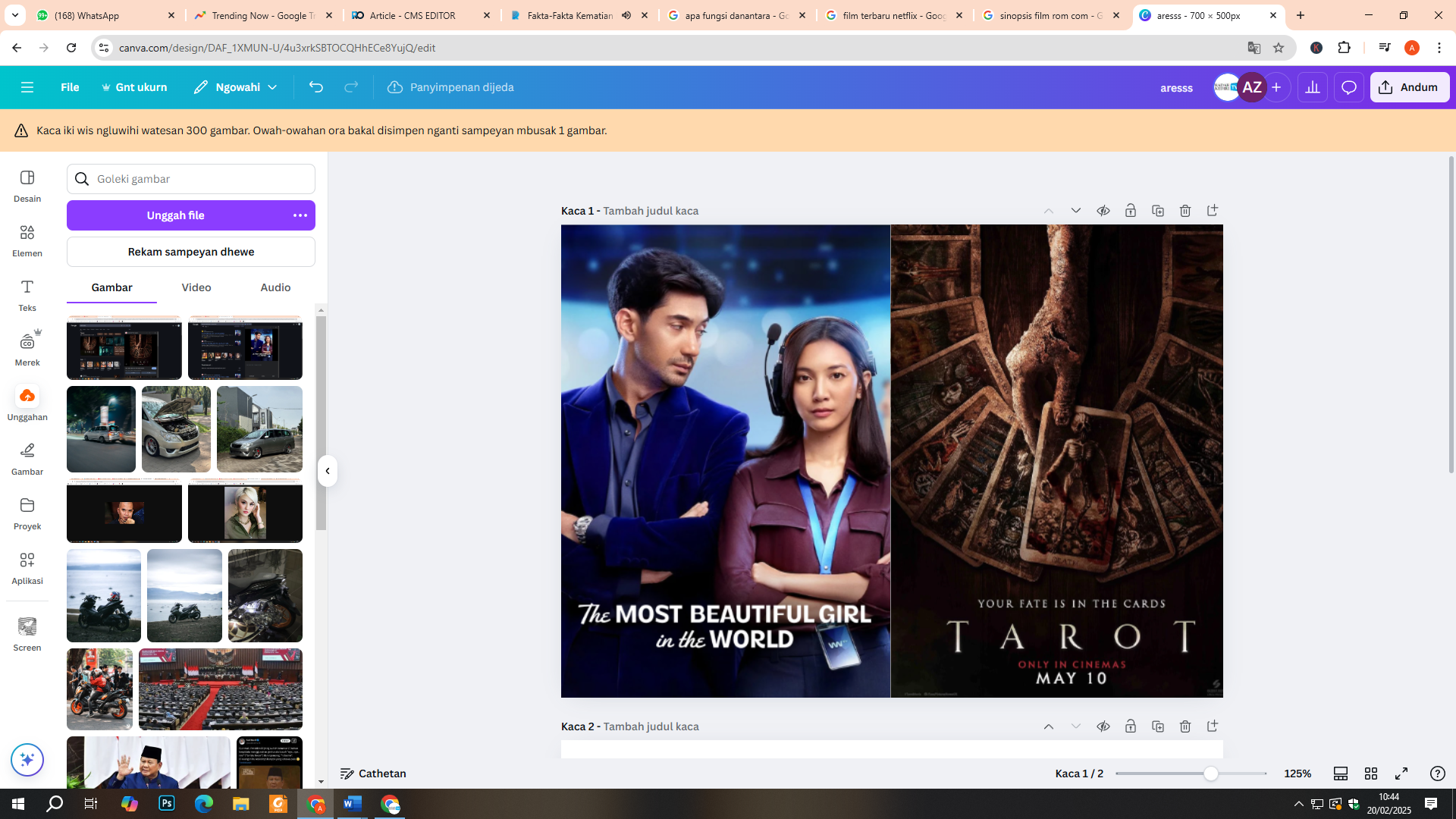The width and height of the screenshot is (1456, 819).
Task: Enter fullscreen presentation mode
Action: coord(1401,773)
